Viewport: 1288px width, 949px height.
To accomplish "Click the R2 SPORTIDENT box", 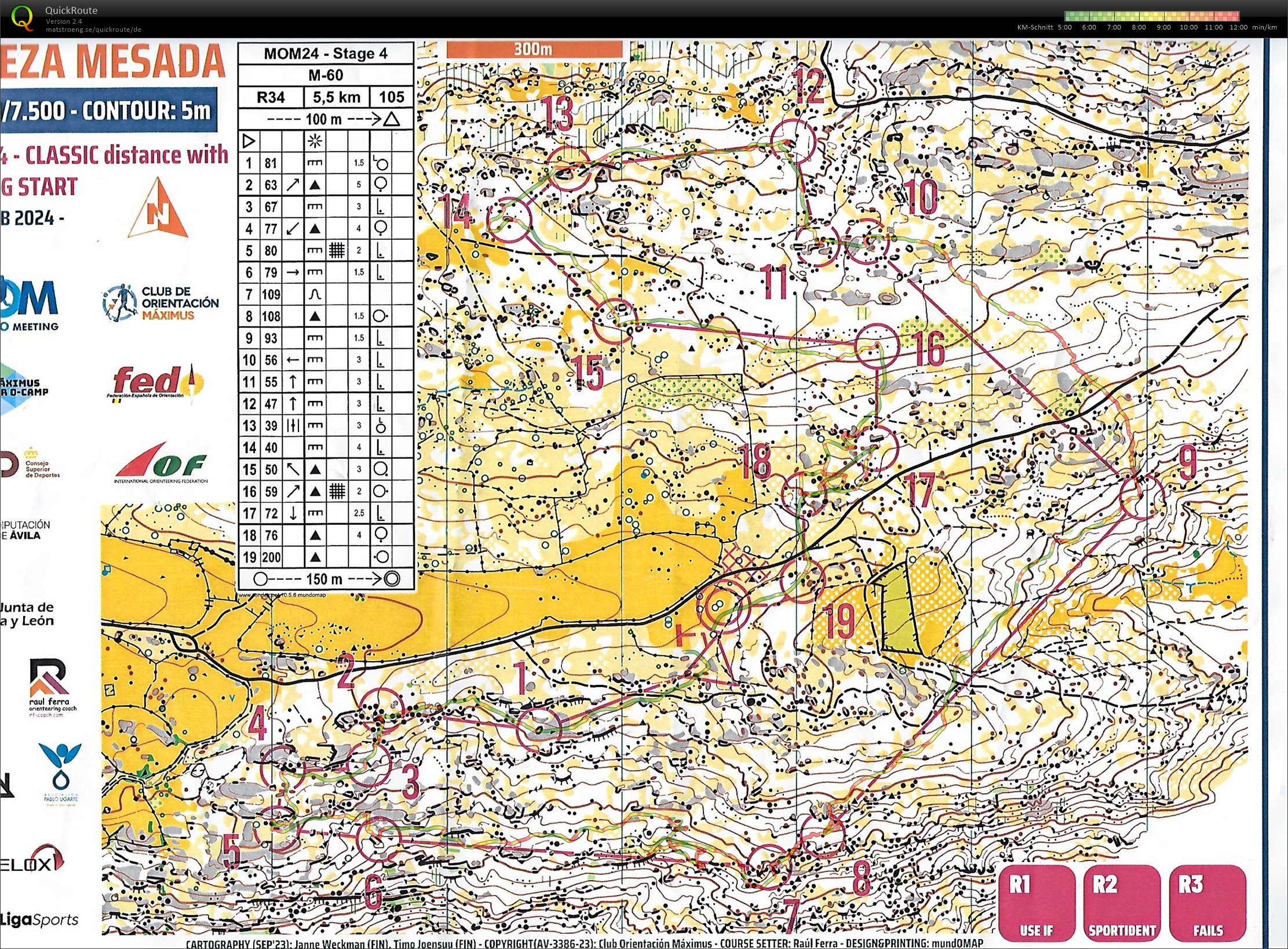I will tap(1122, 903).
